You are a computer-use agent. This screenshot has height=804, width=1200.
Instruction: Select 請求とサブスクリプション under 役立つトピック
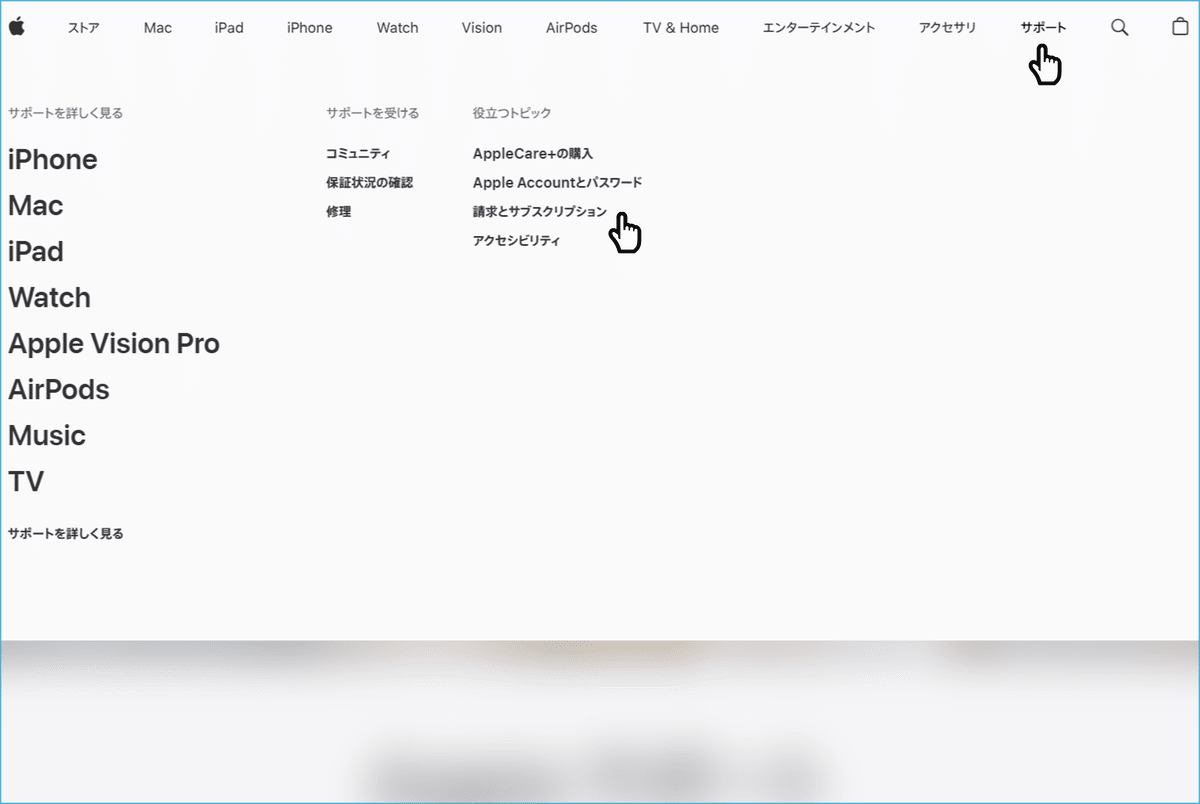540,211
